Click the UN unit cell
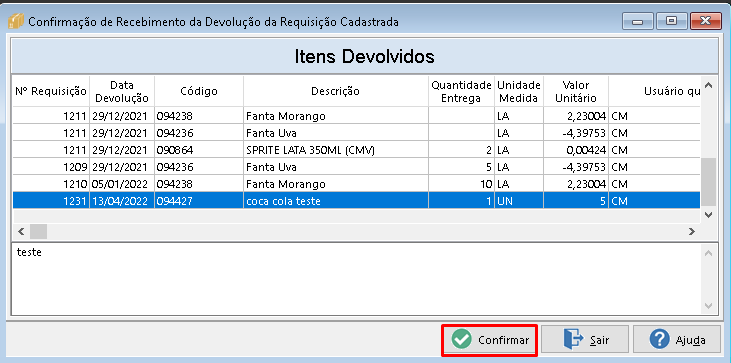 tap(518, 201)
